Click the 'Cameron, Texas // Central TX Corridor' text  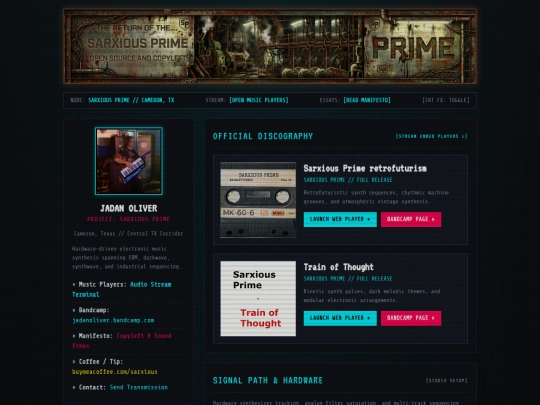(x=128, y=233)
